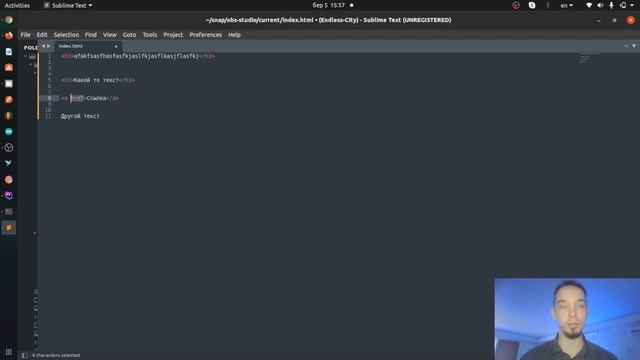Viewport: 640px width, 360px height.
Task: Click the new tab plus button
Action: (x=626, y=46)
